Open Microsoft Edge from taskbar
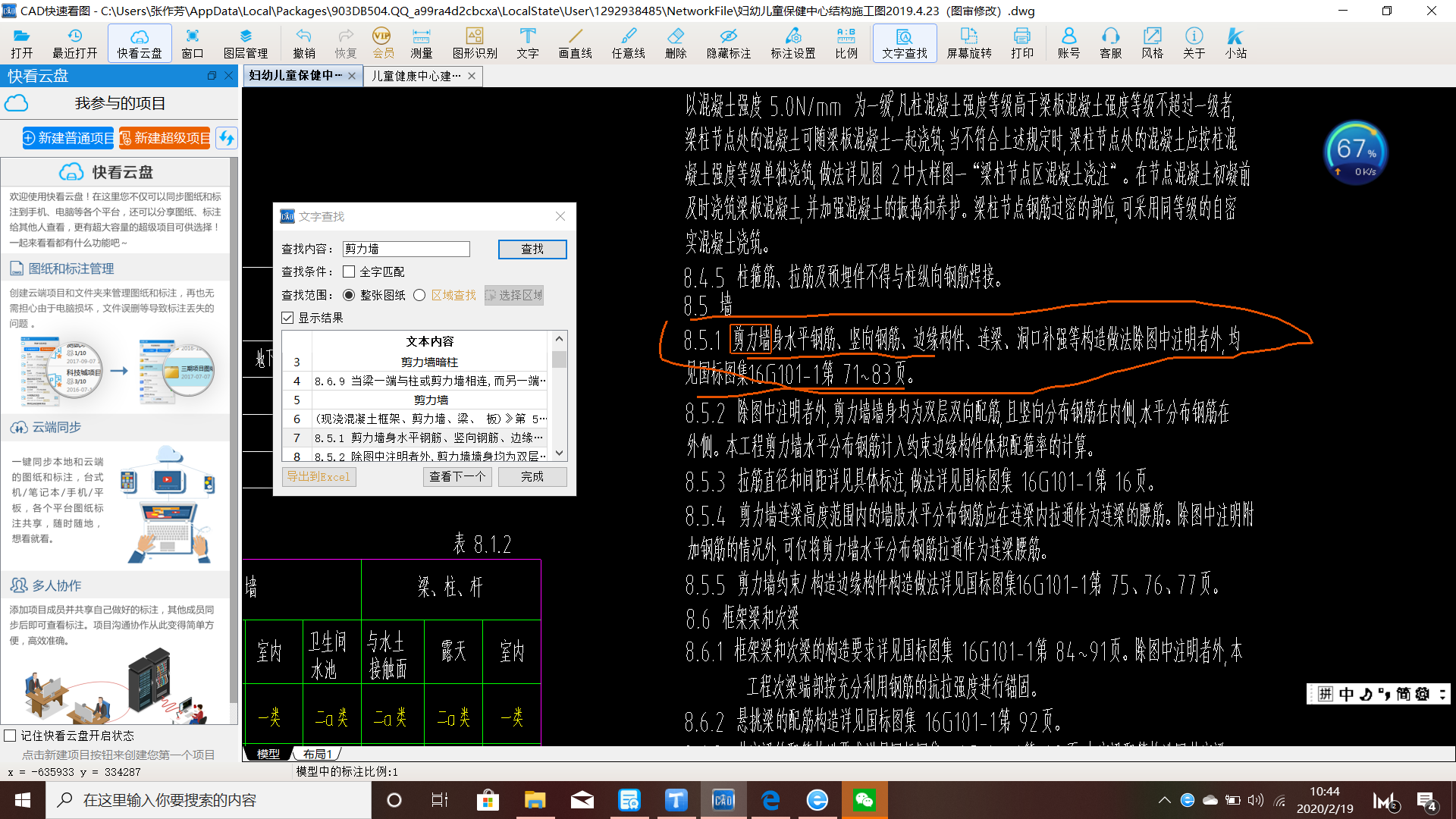Image resolution: width=1456 pixels, height=819 pixels. tap(771, 800)
